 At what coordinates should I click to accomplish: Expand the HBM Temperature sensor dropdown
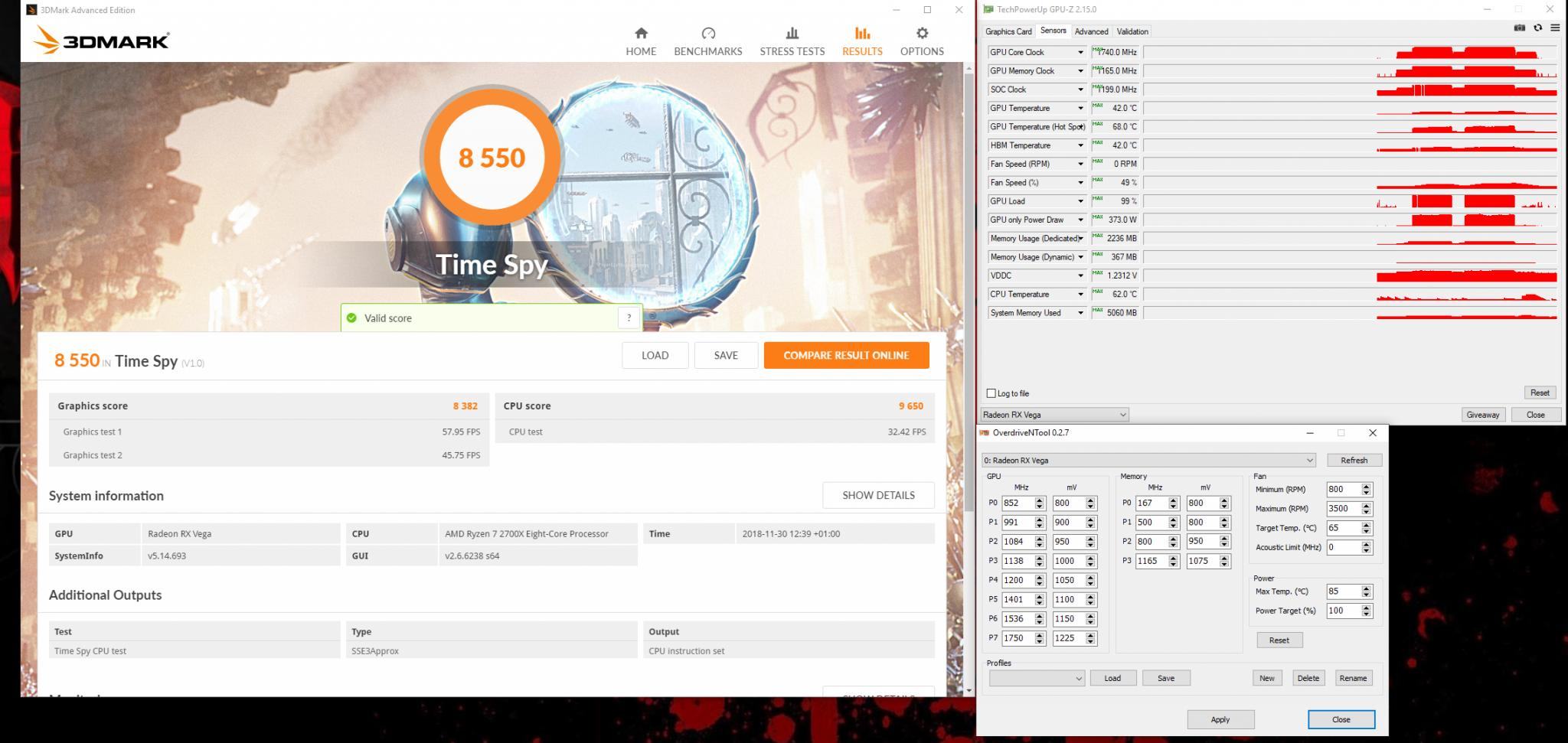click(1080, 145)
